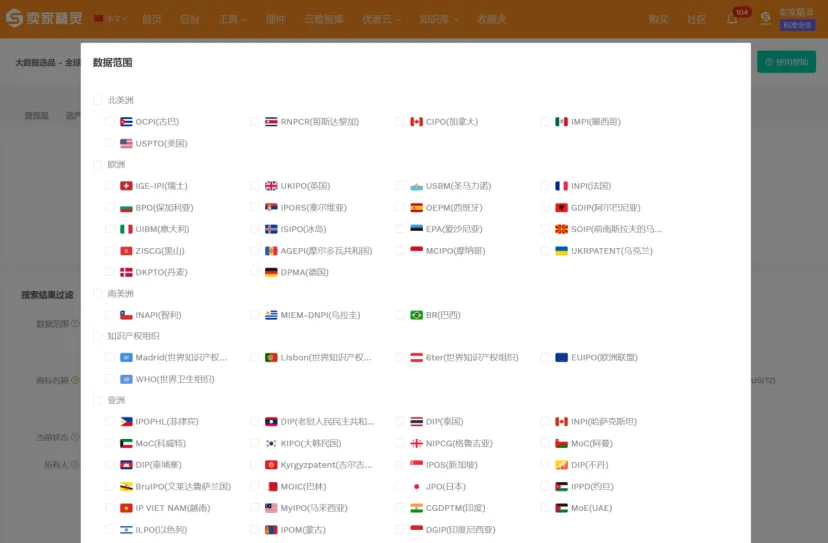828x543 pixels.
Task: Check the MyIPO(马来西亚) checkbox
Action: [x=255, y=508]
